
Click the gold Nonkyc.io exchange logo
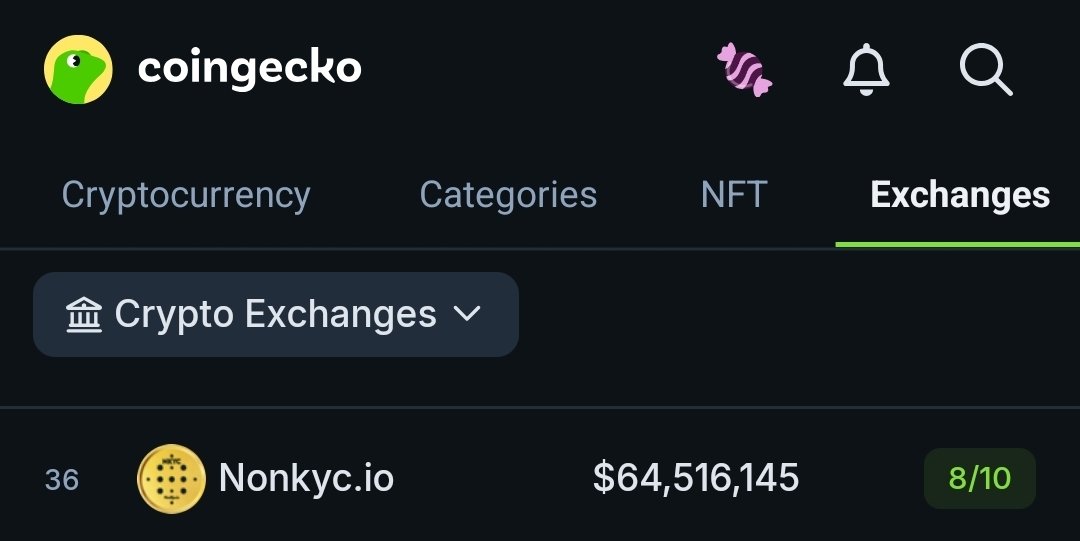(x=171, y=478)
